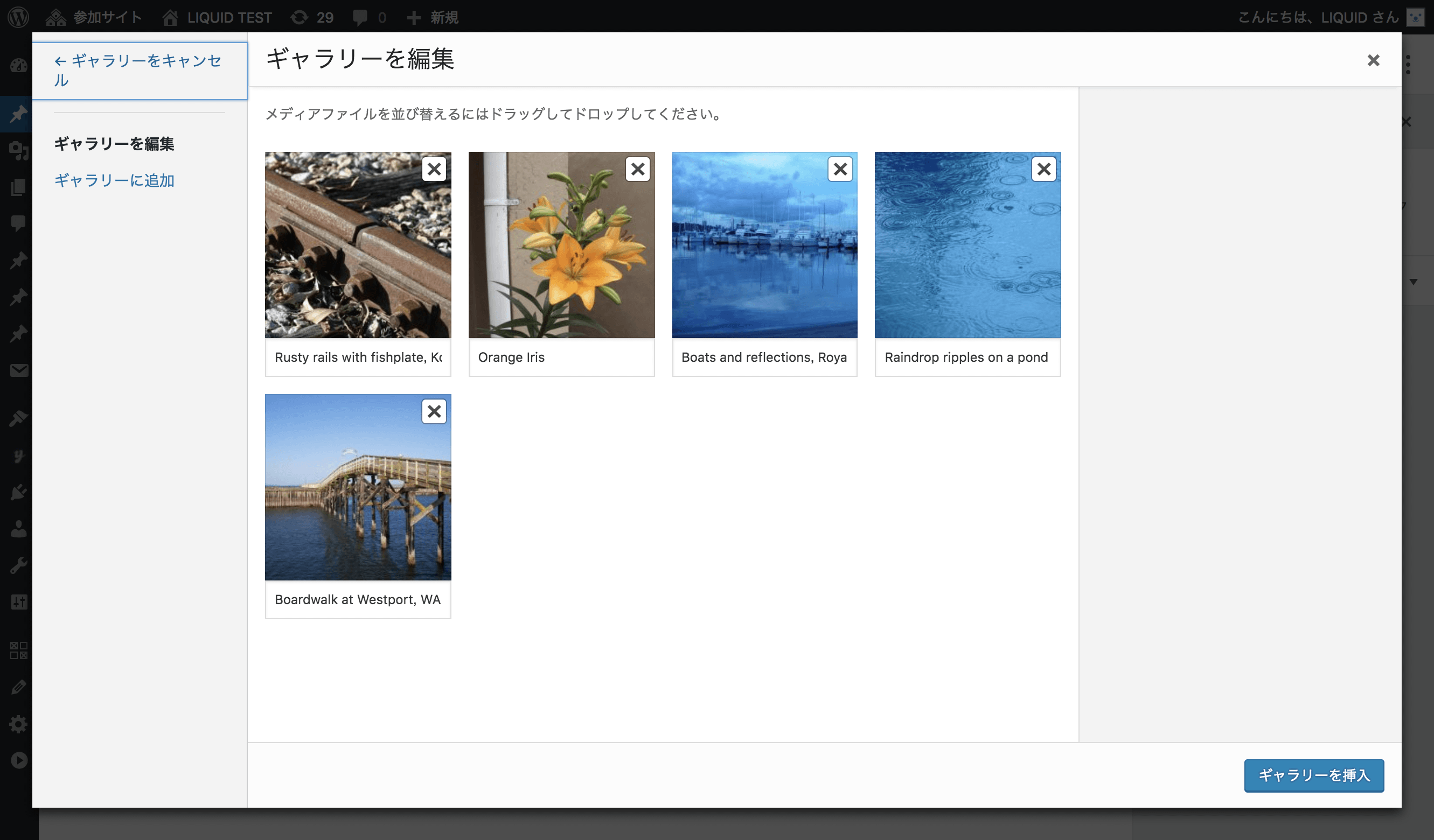
Task: Select Boats and reflections image
Action: point(764,245)
